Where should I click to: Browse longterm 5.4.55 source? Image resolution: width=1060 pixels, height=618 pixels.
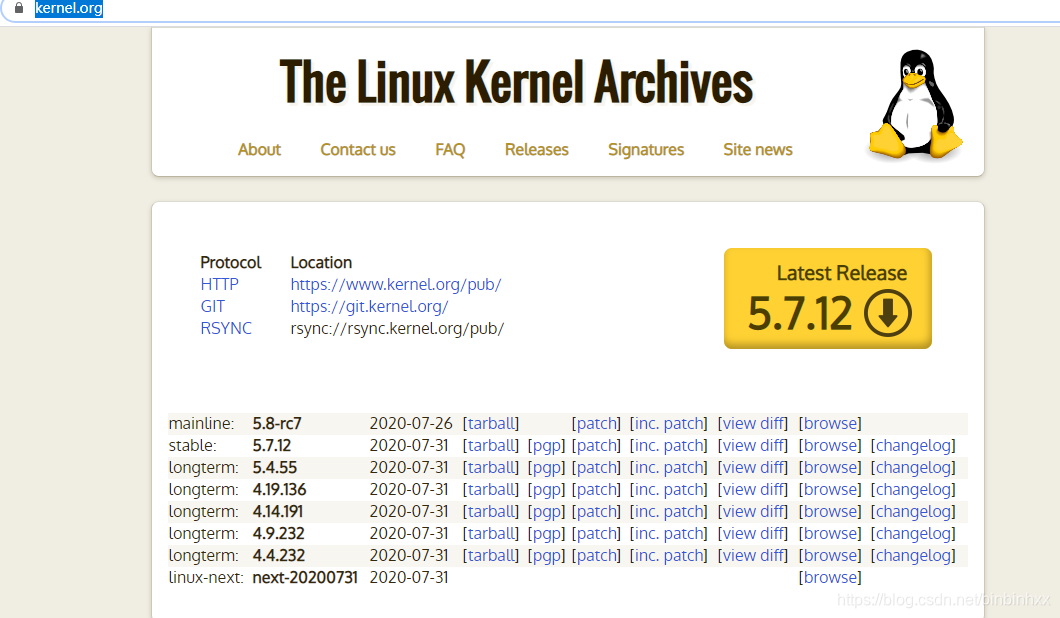tap(830, 467)
